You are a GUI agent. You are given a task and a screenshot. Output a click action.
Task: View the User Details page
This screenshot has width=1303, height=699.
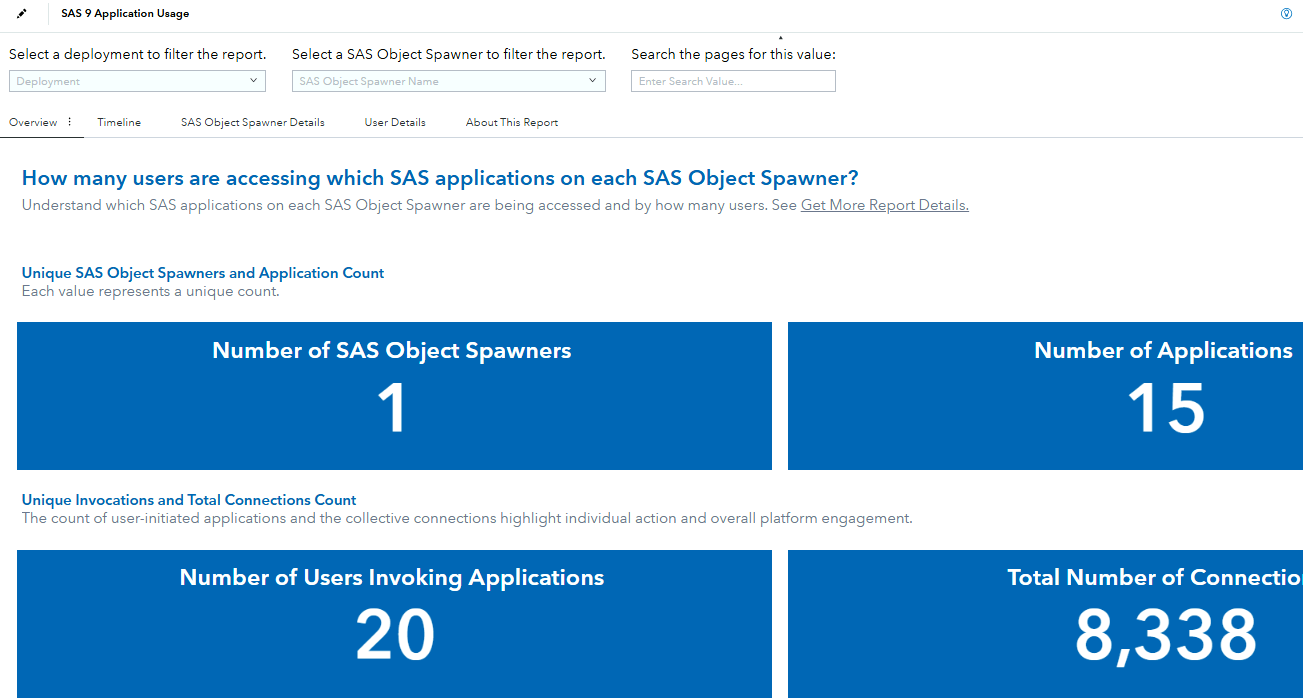click(x=395, y=122)
